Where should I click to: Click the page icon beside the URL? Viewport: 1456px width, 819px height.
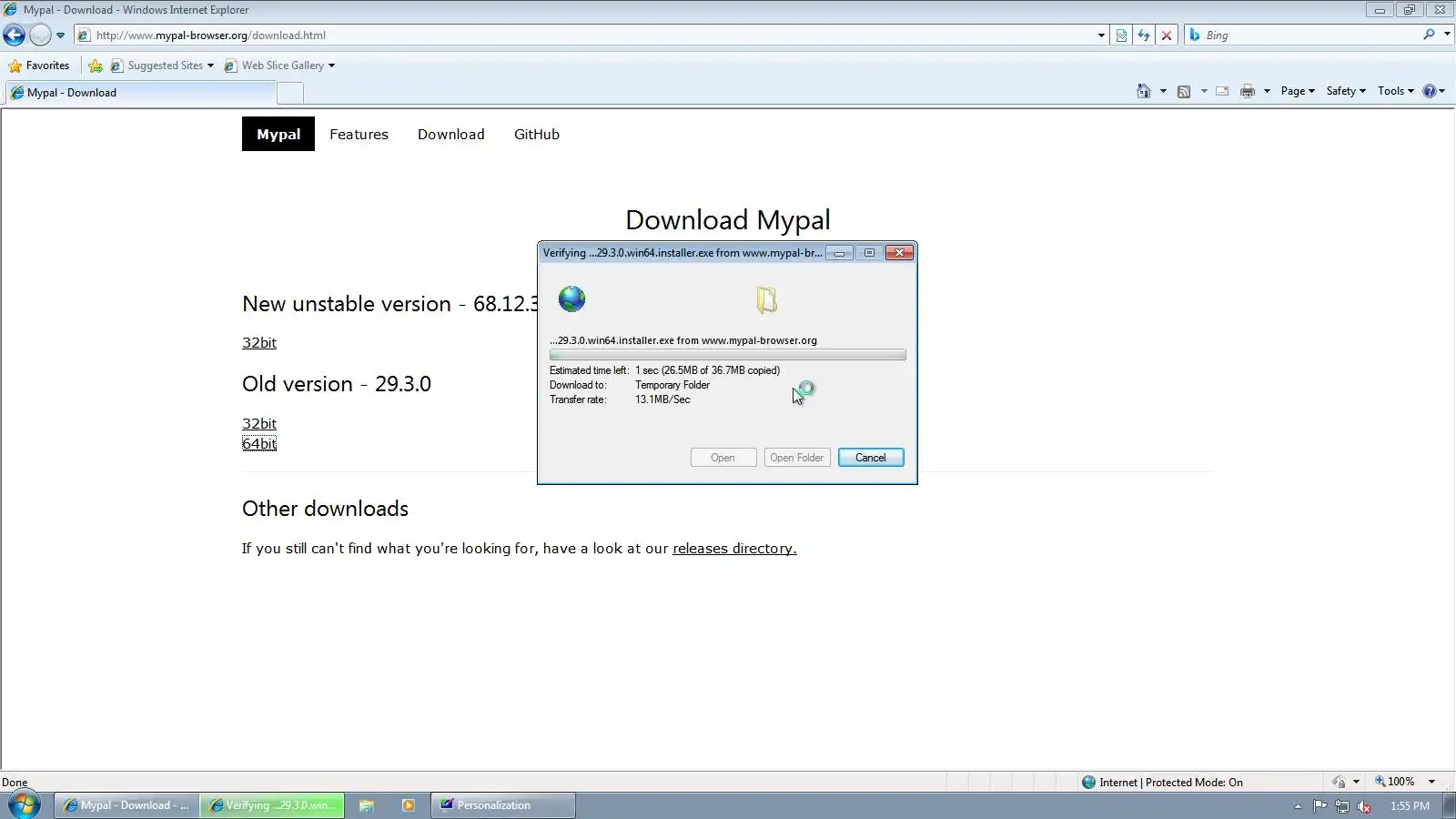click(84, 35)
